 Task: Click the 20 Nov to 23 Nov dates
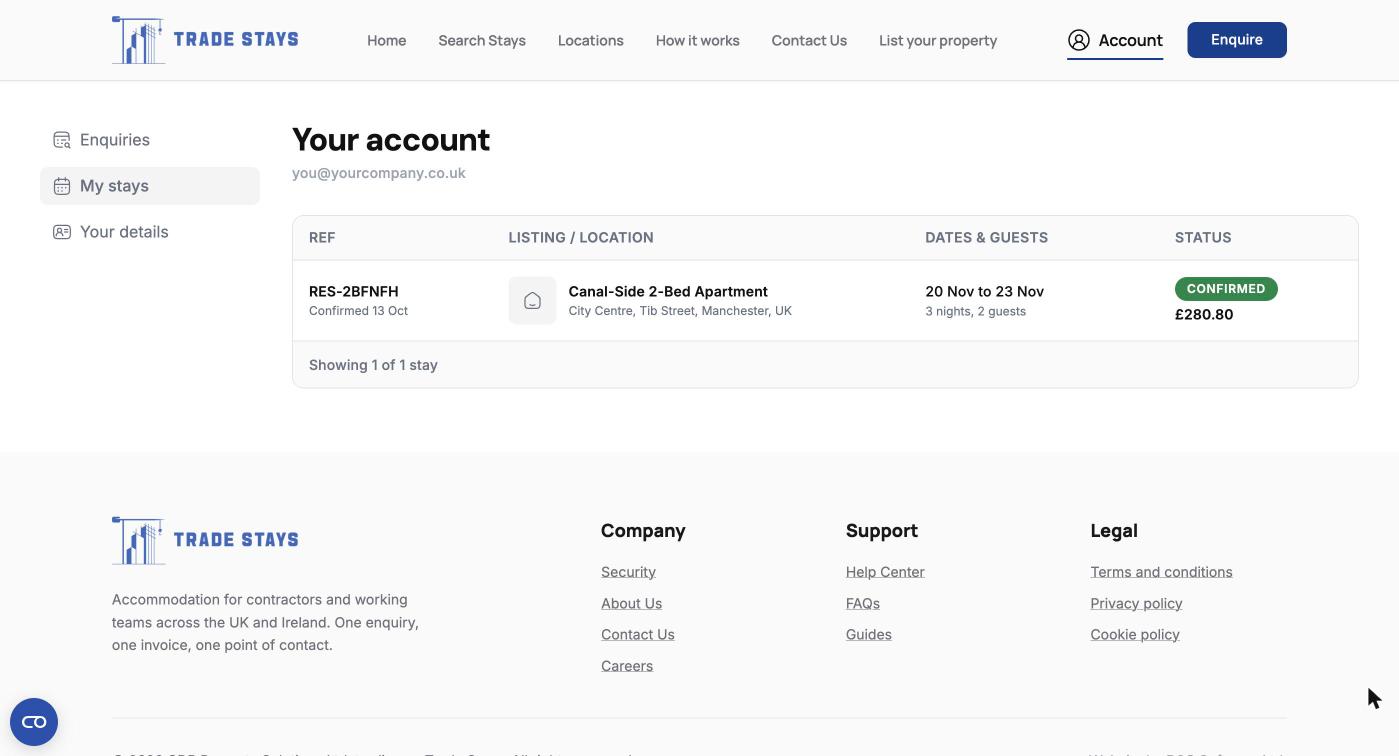[x=985, y=292]
